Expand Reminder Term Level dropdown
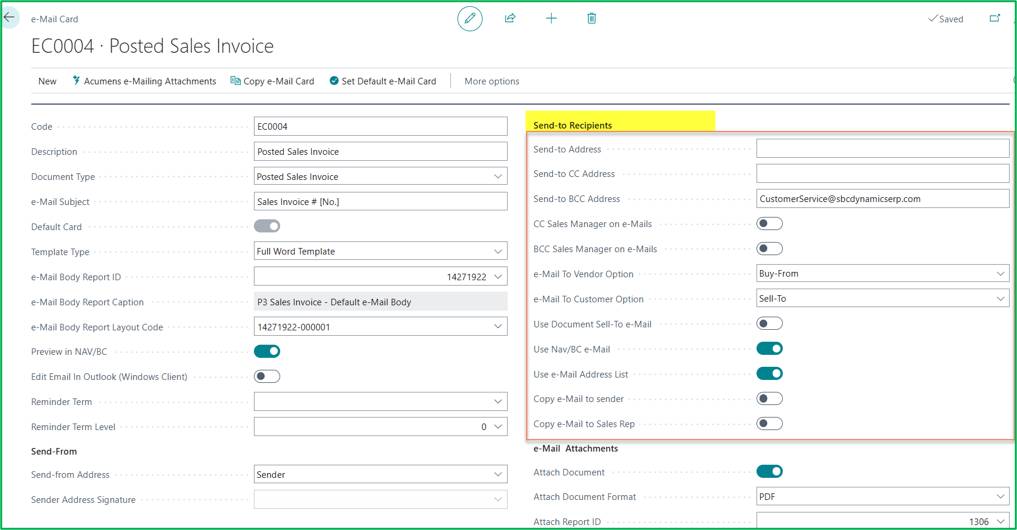1017x530 pixels. [497, 427]
